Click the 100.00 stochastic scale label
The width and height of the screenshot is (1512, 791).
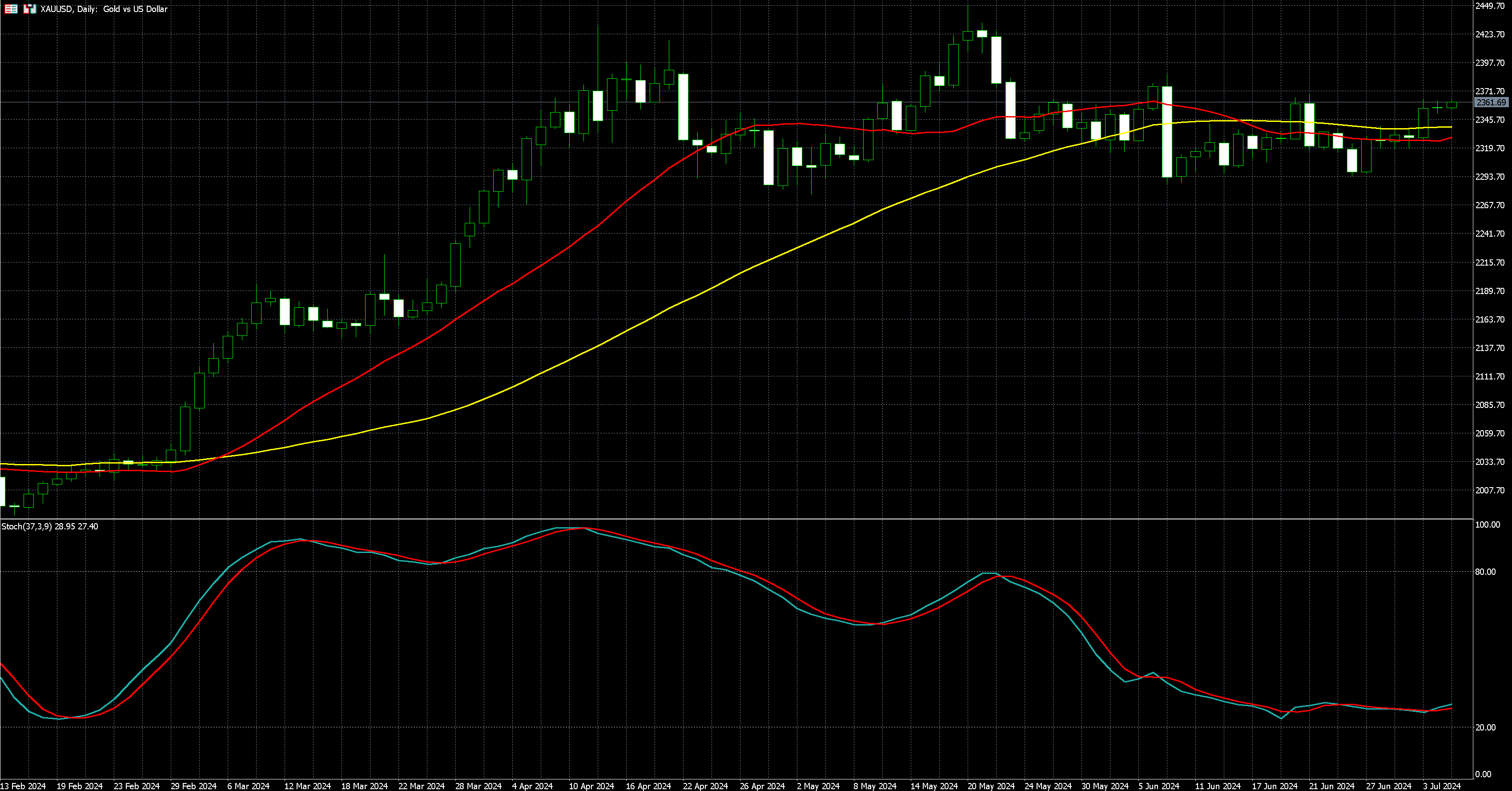click(x=1488, y=525)
